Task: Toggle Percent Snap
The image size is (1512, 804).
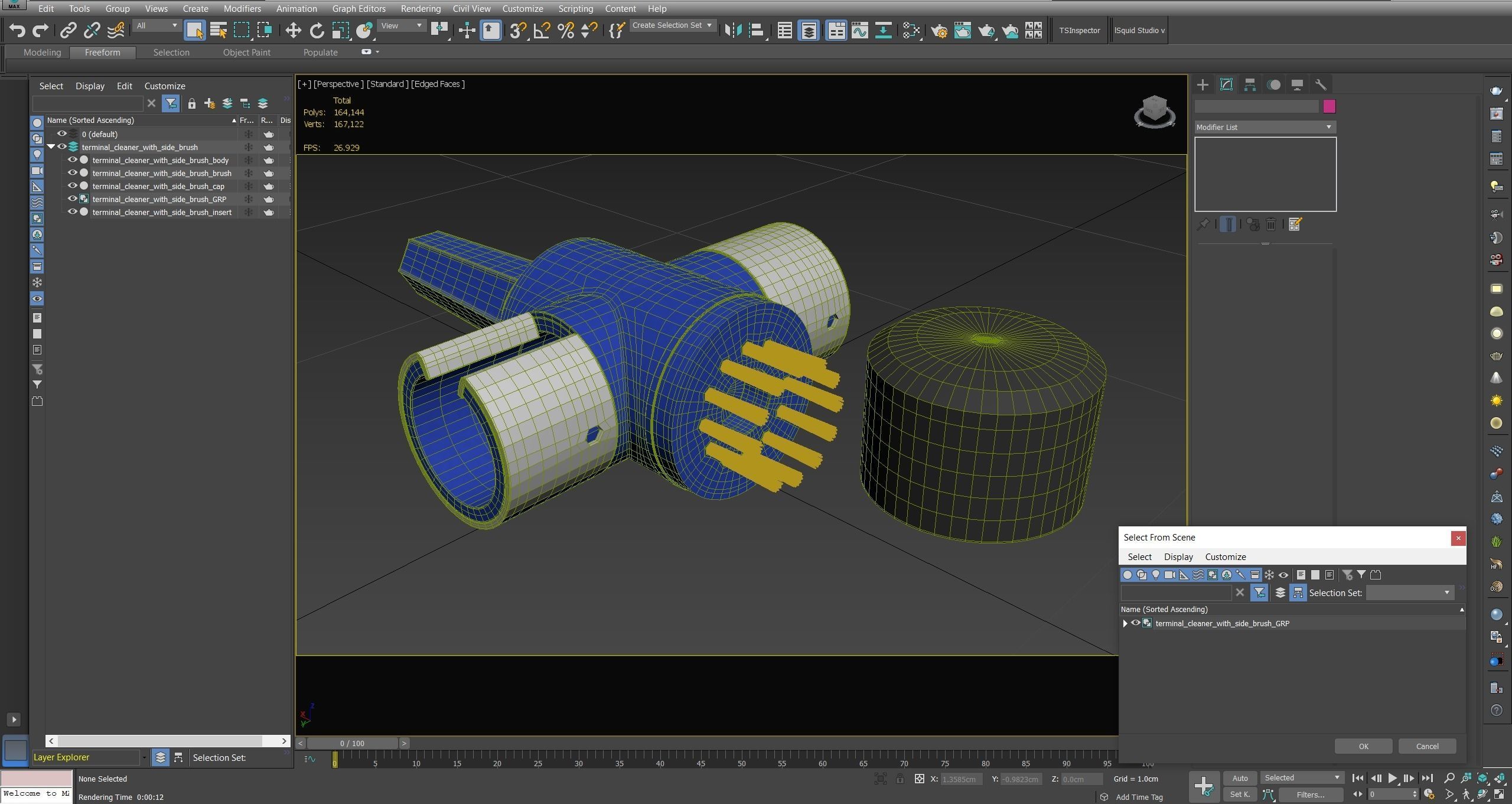Action: click(566, 30)
